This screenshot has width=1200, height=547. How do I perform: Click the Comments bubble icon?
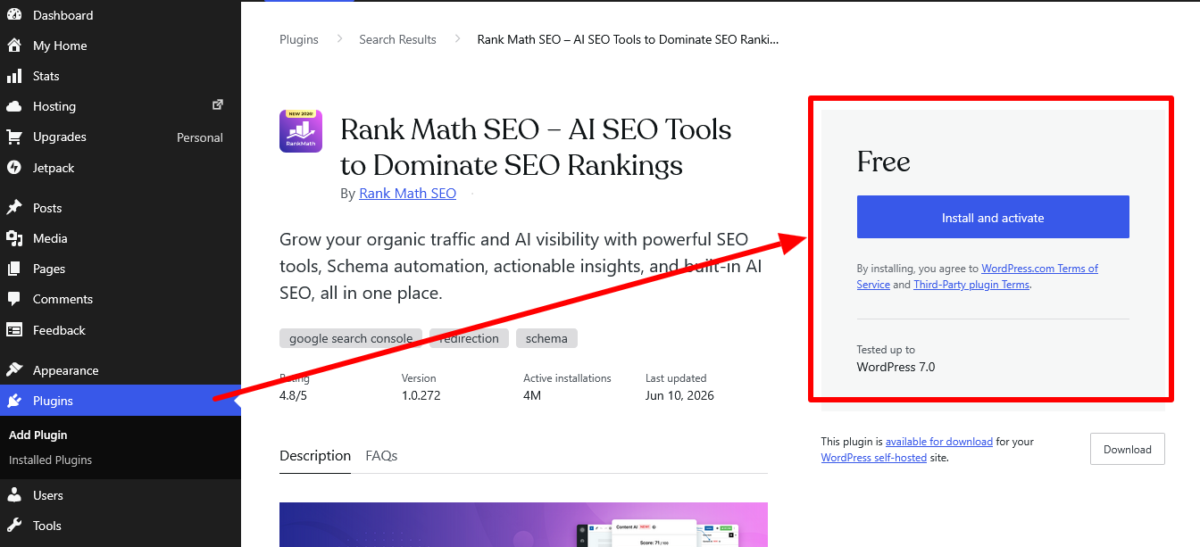pos(14,299)
